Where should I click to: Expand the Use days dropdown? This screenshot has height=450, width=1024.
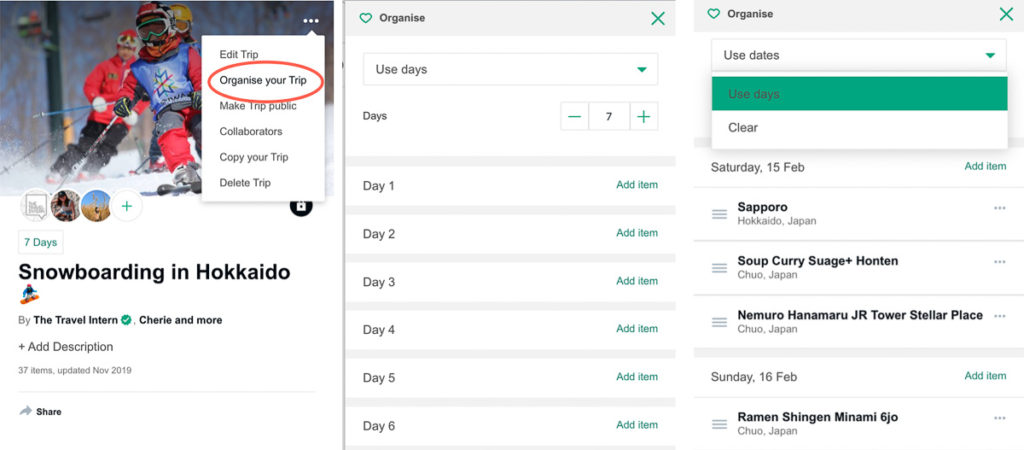click(x=511, y=69)
